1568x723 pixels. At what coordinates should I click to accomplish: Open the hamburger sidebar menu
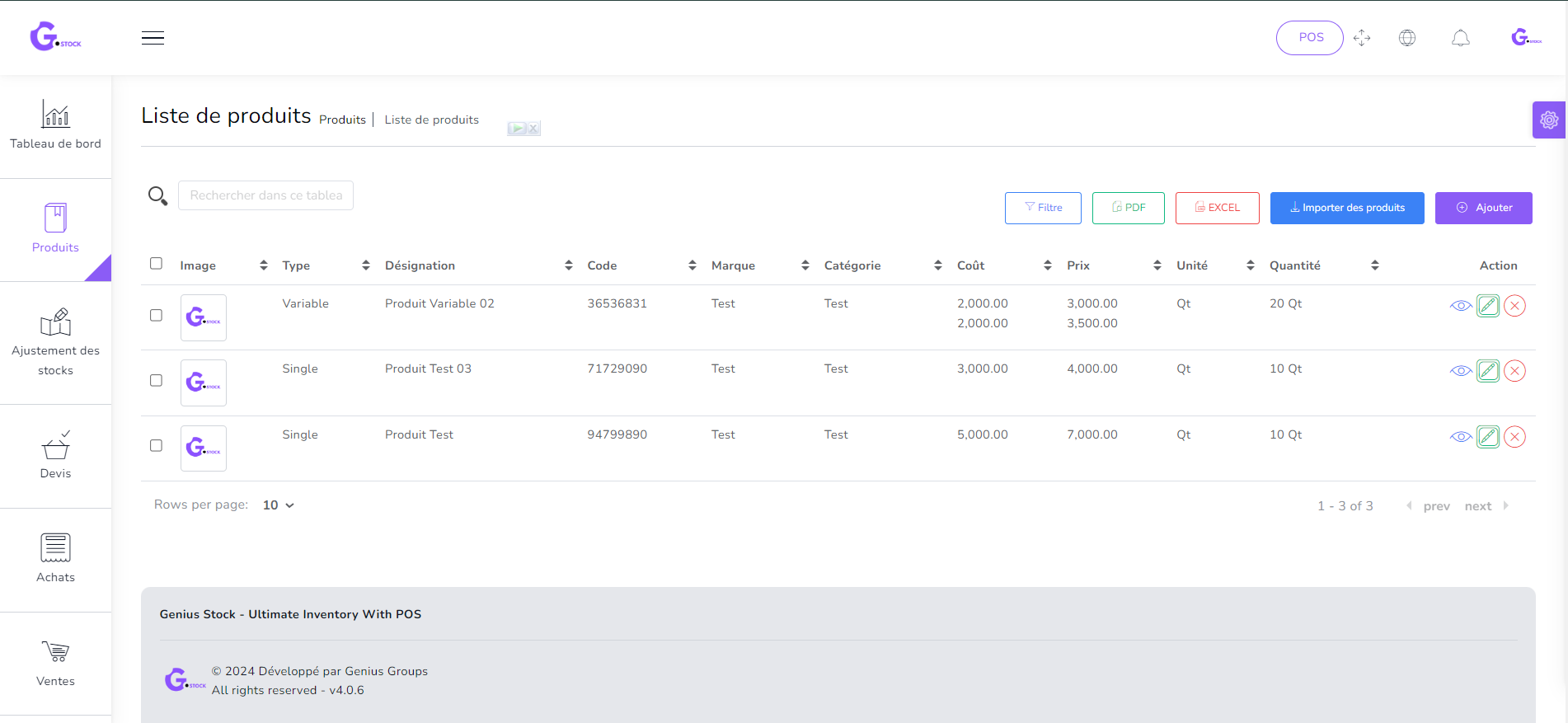point(153,38)
